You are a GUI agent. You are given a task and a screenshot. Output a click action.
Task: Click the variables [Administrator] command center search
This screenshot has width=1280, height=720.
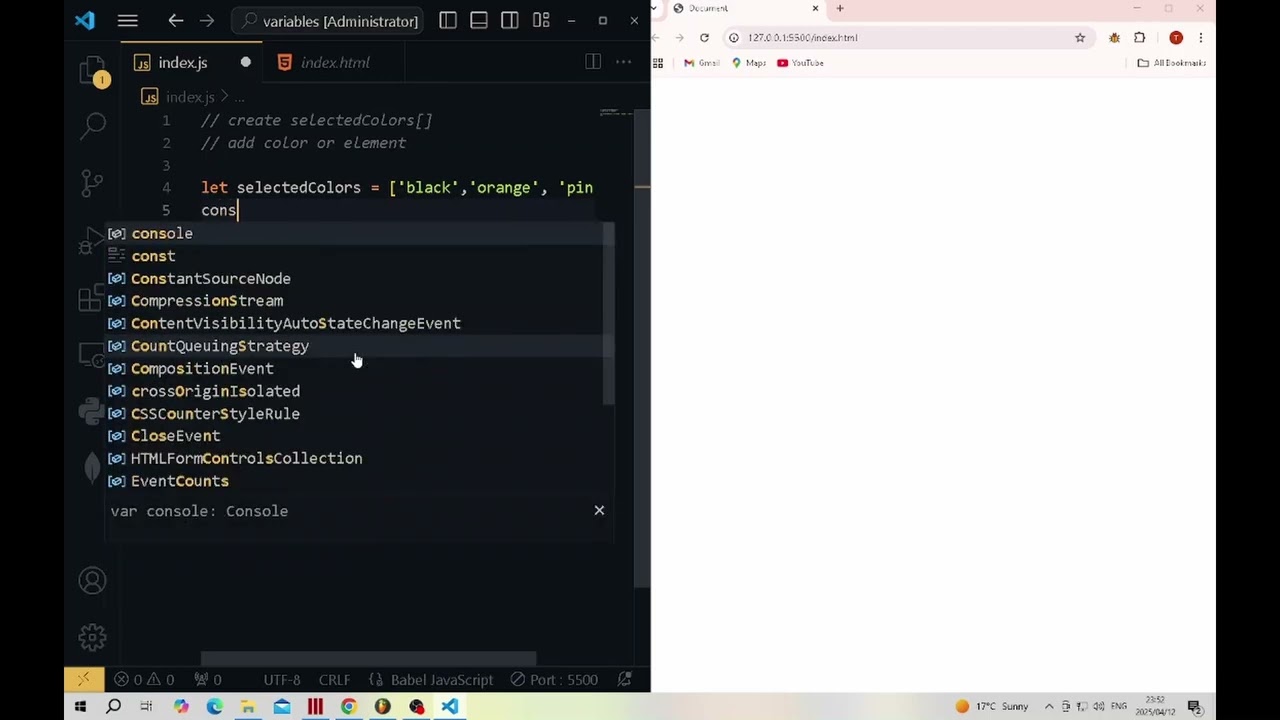coord(327,21)
